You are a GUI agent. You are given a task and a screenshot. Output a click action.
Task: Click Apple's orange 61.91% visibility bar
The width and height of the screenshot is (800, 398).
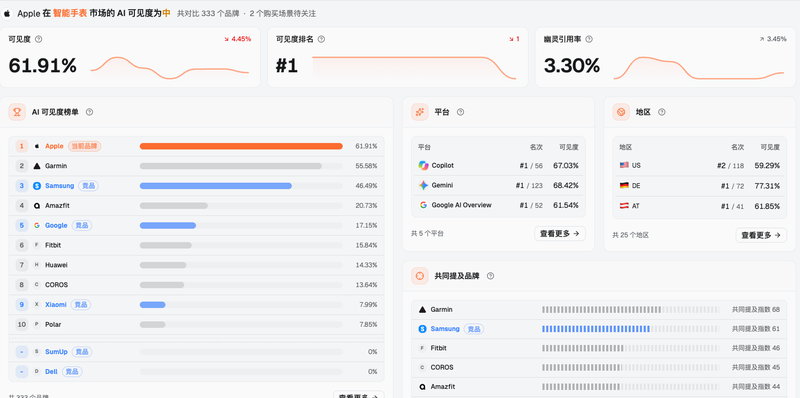click(x=241, y=146)
